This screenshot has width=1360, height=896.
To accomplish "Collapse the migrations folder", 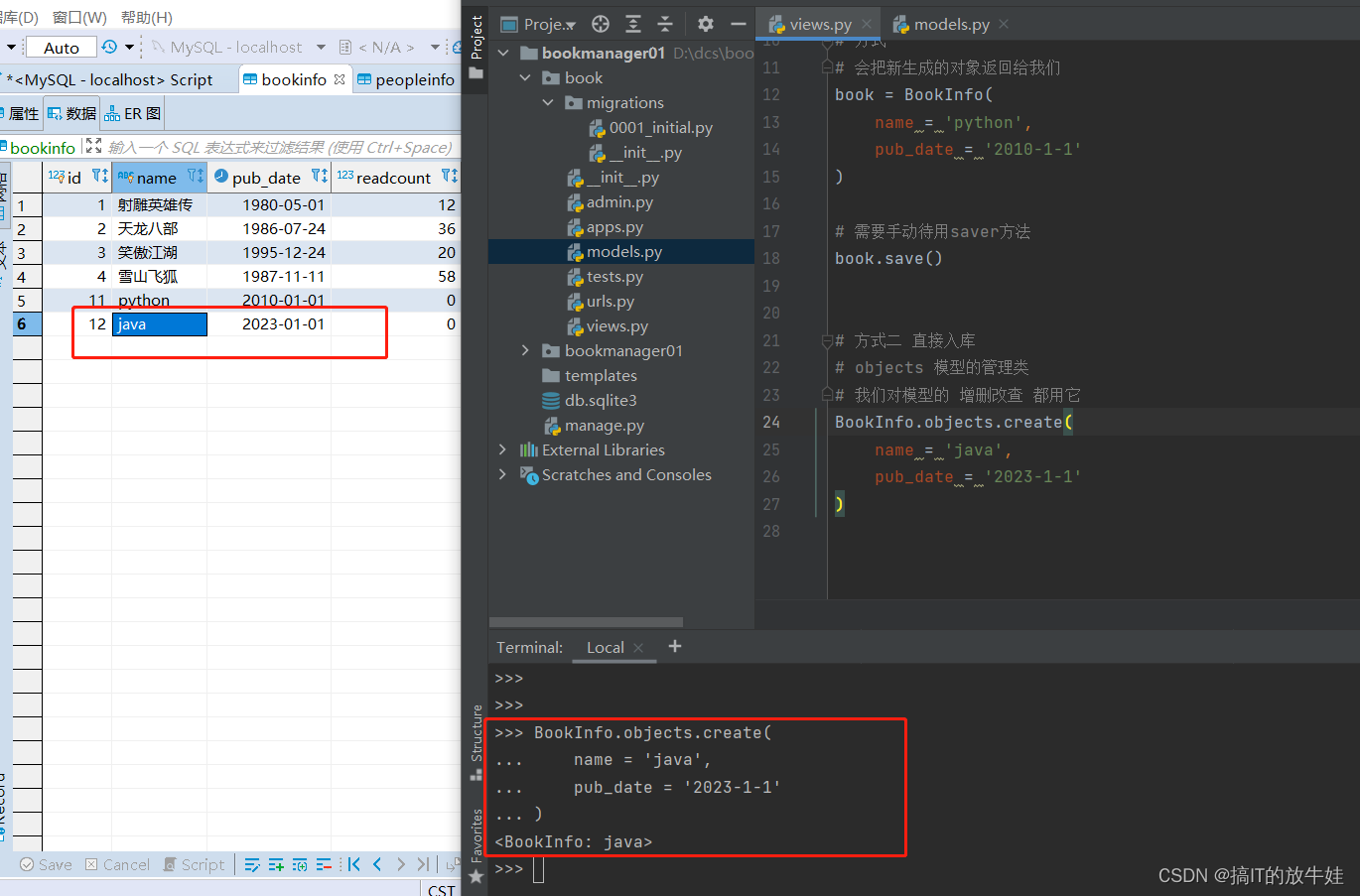I will [548, 102].
